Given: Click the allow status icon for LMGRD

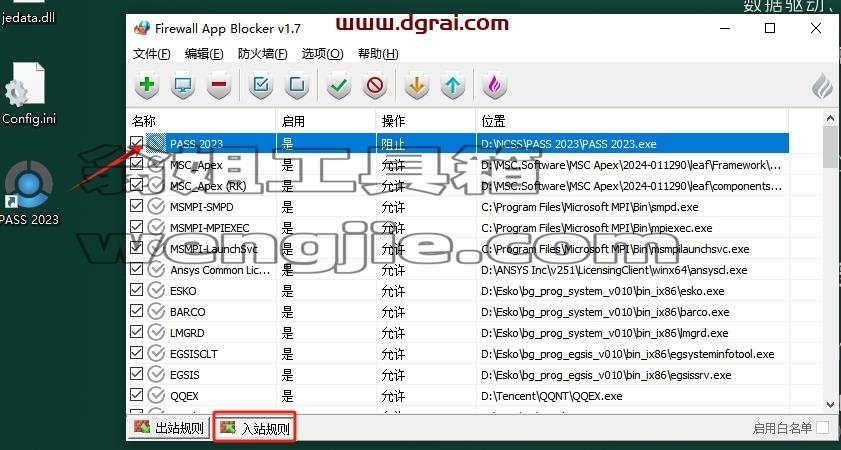Looking at the screenshot, I should click(156, 333).
